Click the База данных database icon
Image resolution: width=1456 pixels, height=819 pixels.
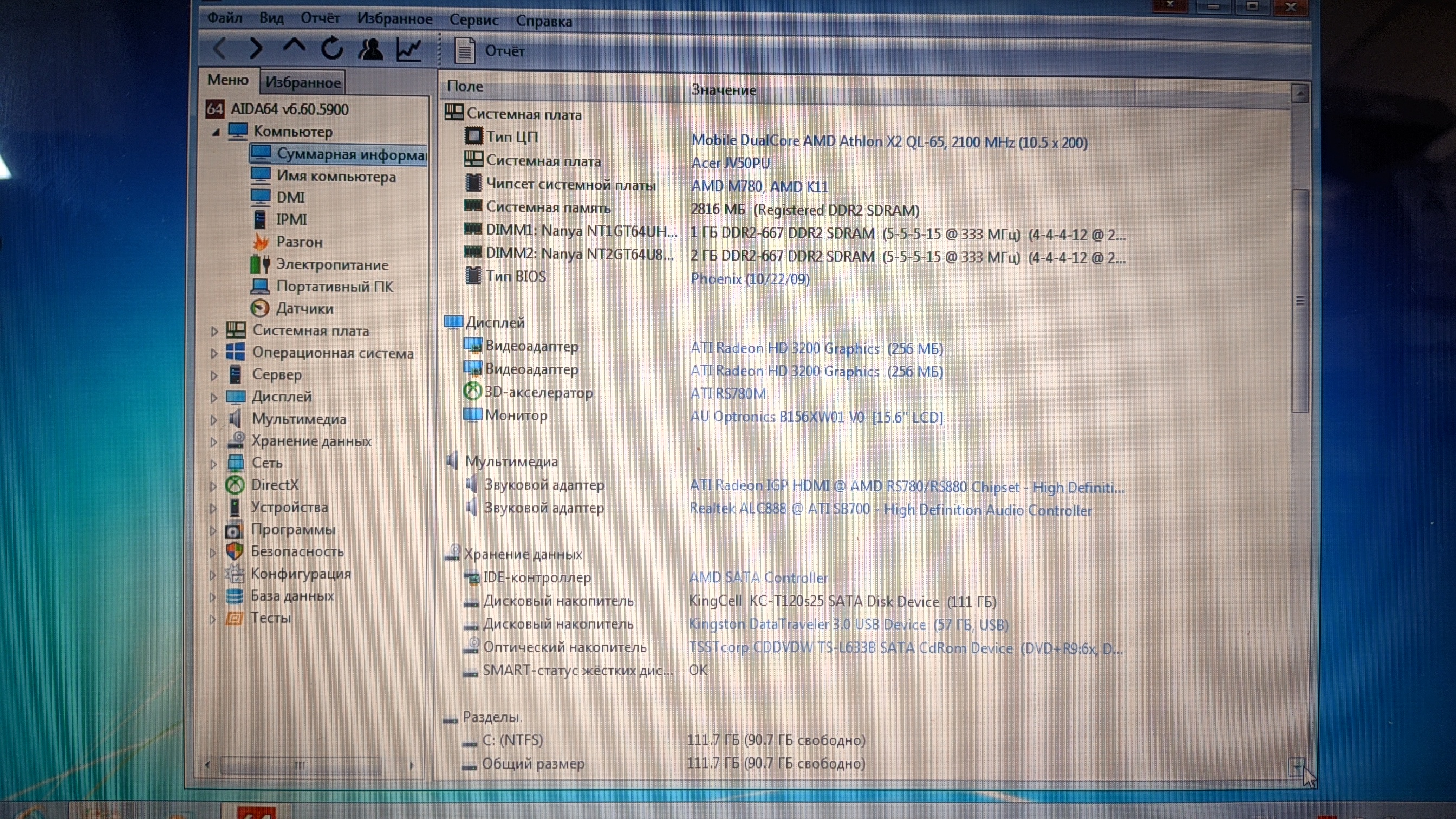[x=234, y=596]
